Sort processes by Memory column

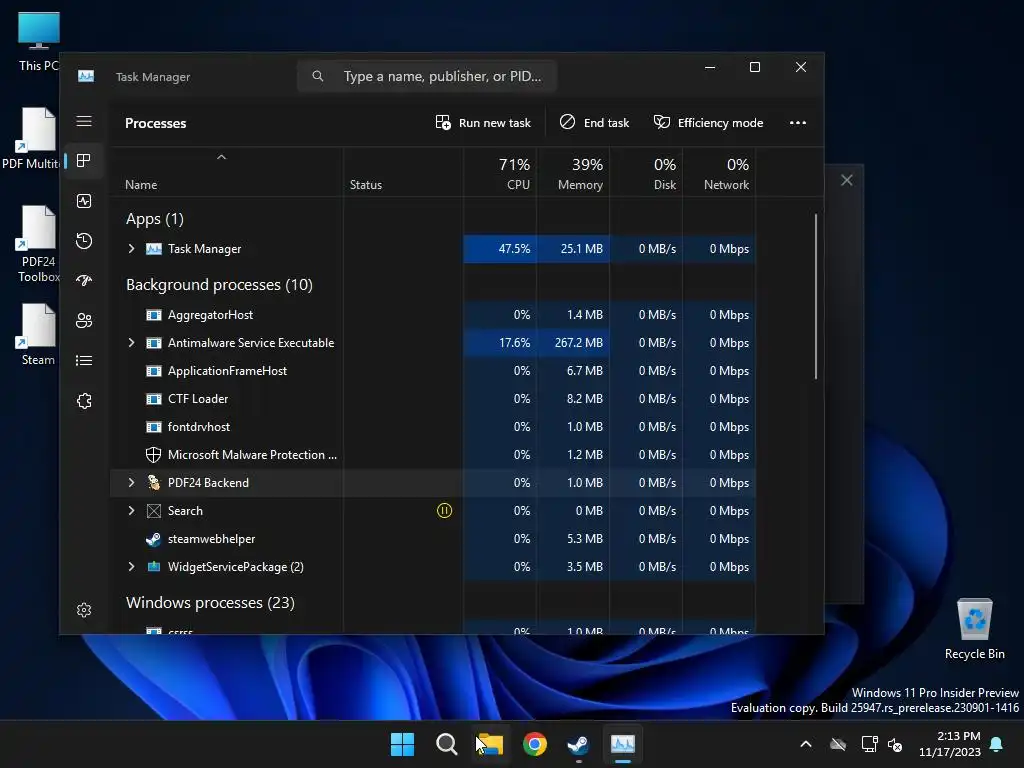coord(573,173)
